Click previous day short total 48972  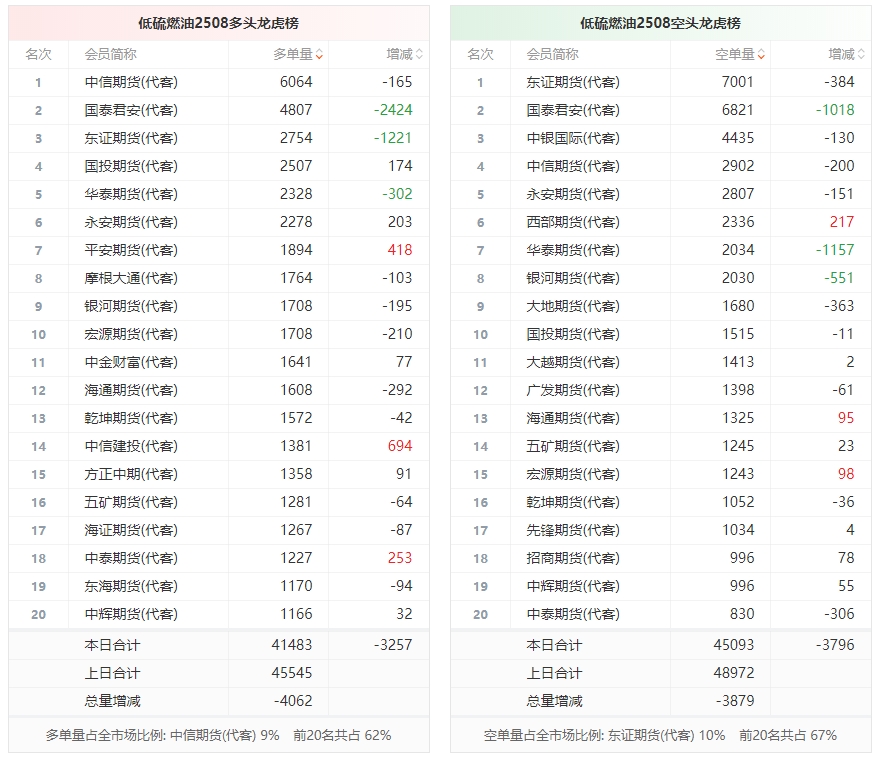[x=734, y=673]
